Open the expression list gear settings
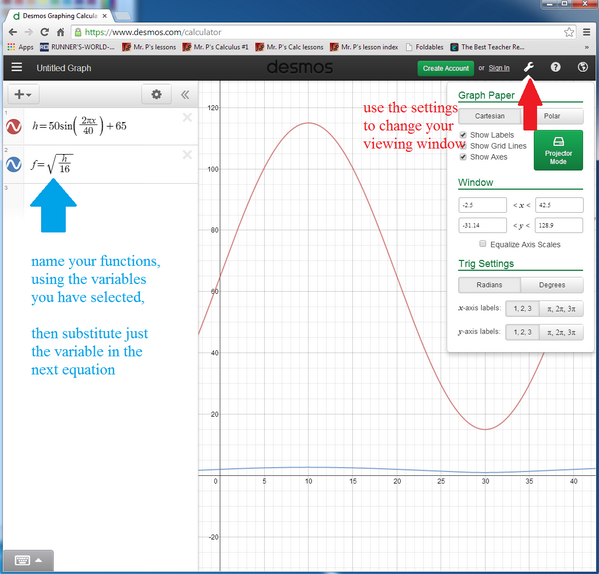This screenshot has height=574, width=599. click(156, 94)
